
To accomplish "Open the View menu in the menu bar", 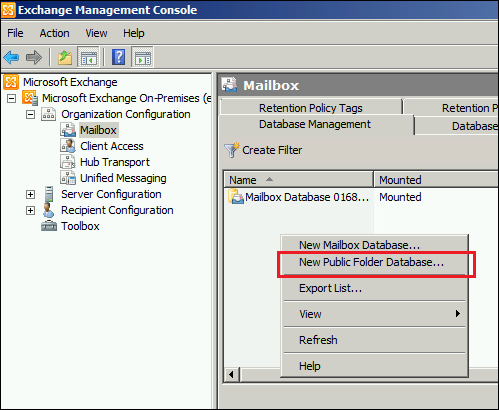I will (x=96, y=33).
